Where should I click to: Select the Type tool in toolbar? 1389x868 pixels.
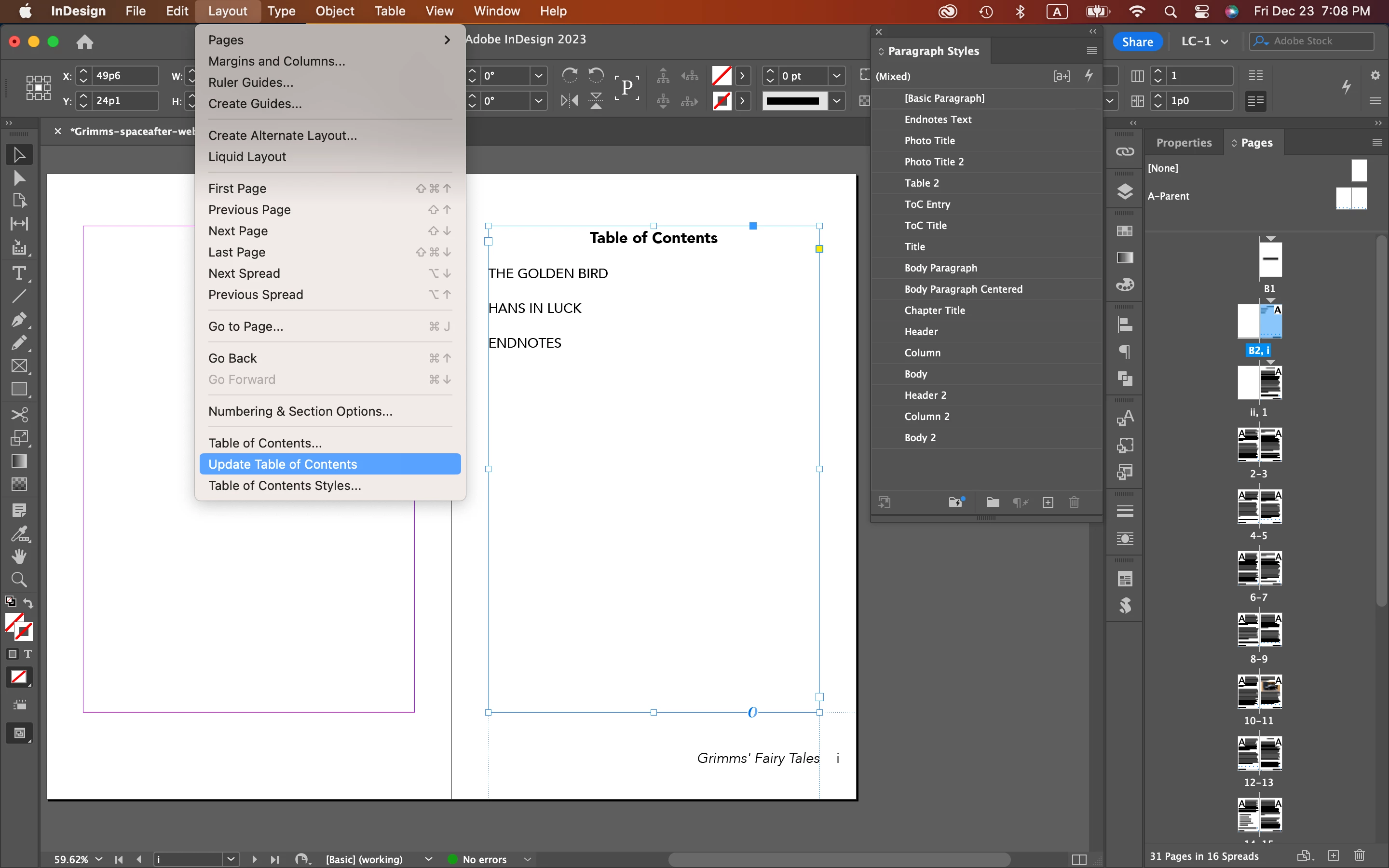pyautogui.click(x=19, y=273)
